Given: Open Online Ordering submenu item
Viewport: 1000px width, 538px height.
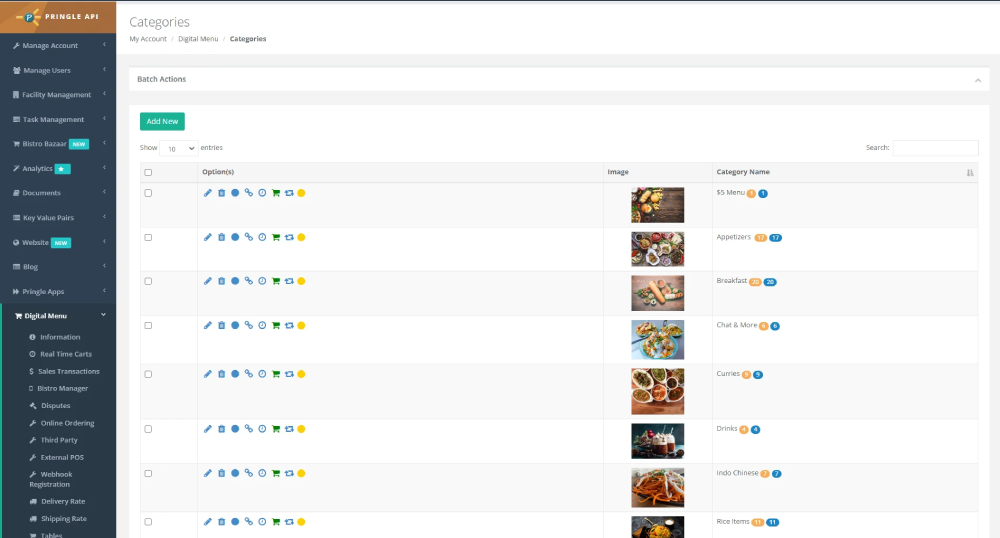Looking at the screenshot, I should [67, 423].
